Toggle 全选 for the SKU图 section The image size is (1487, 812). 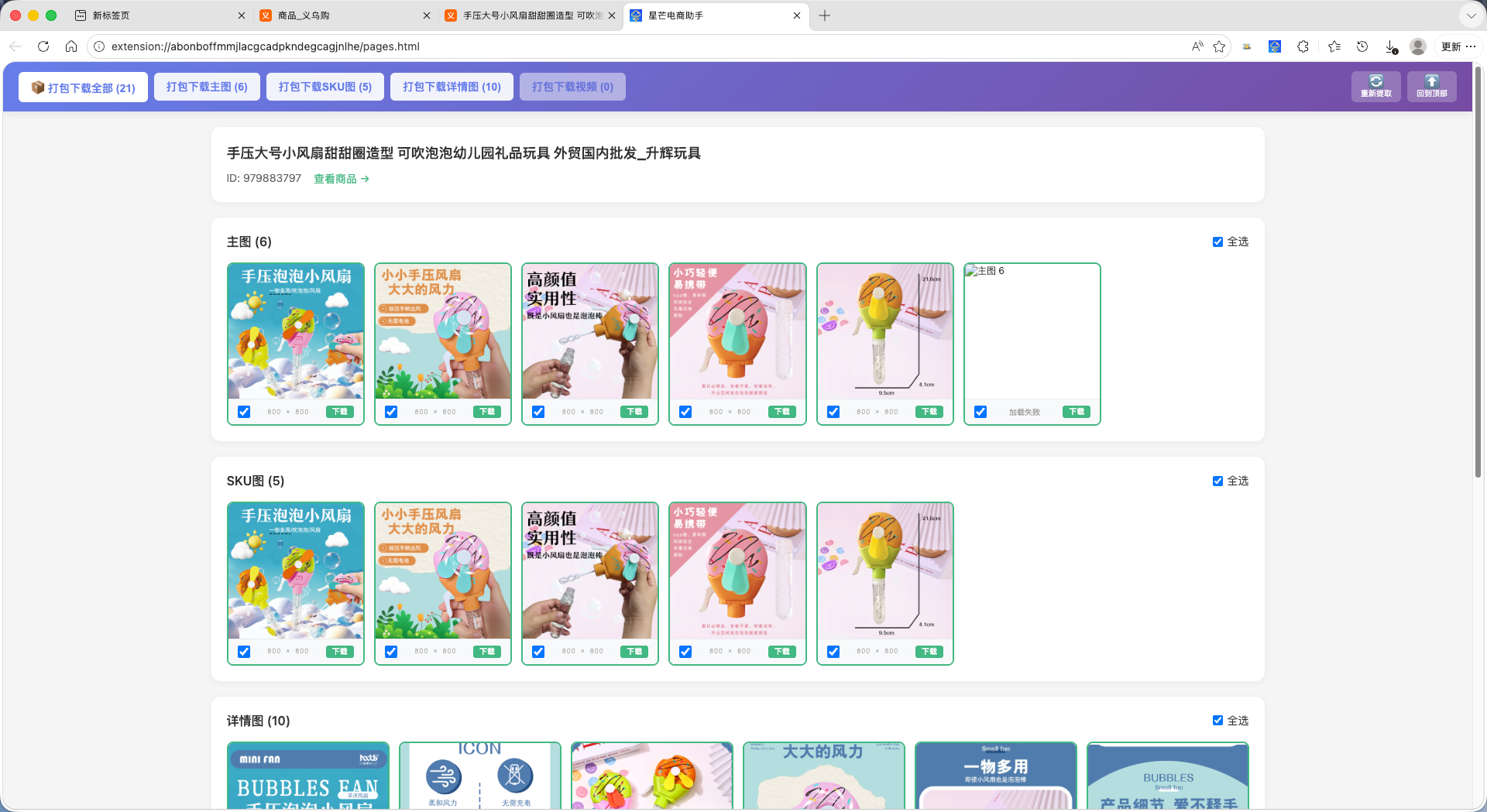1217,481
